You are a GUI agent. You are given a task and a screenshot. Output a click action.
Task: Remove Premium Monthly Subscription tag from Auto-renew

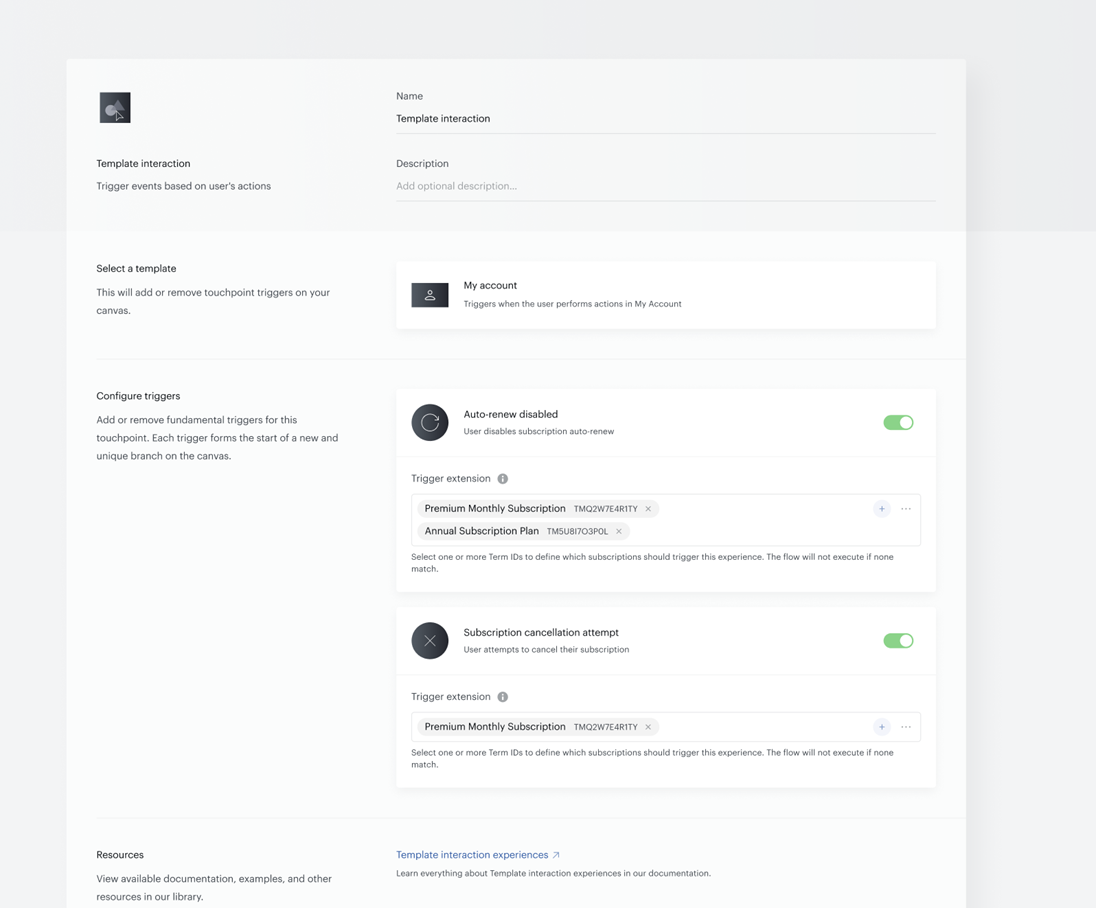(x=648, y=509)
